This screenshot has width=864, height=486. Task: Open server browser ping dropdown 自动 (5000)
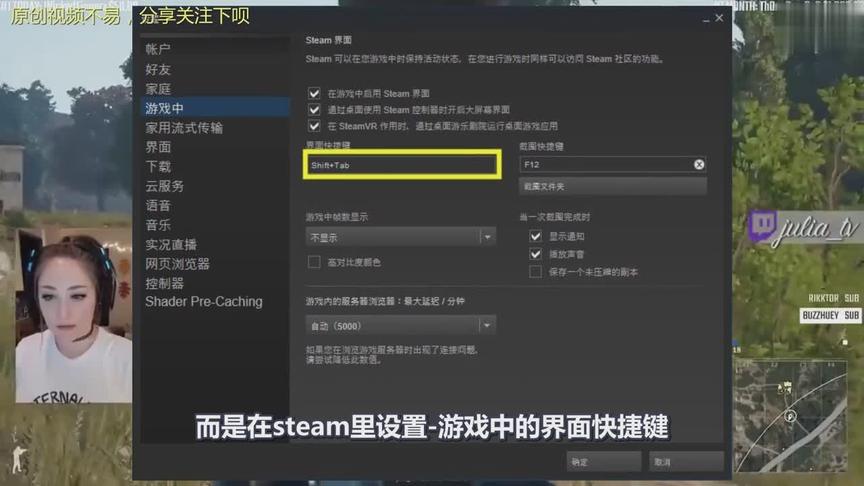(x=401, y=326)
